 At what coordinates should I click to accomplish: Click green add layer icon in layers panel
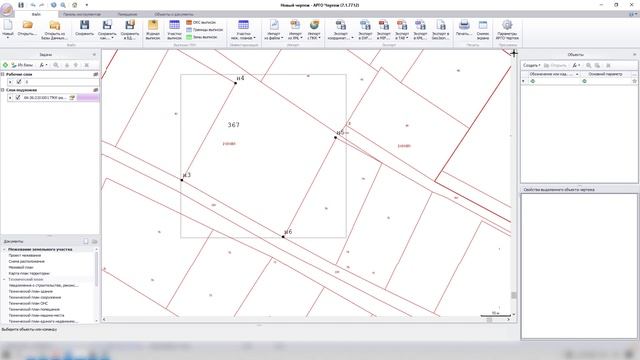(5, 65)
